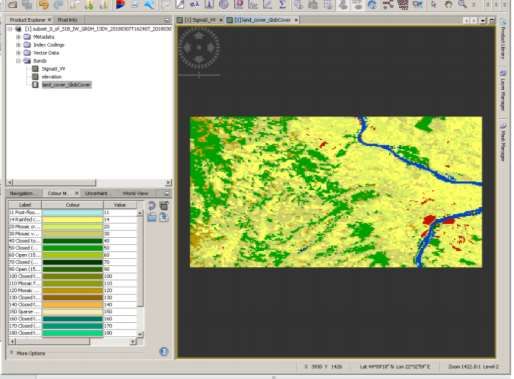The image size is (514, 379).
Task: Select the arrow pointer selection tool
Action: pos(433,4)
